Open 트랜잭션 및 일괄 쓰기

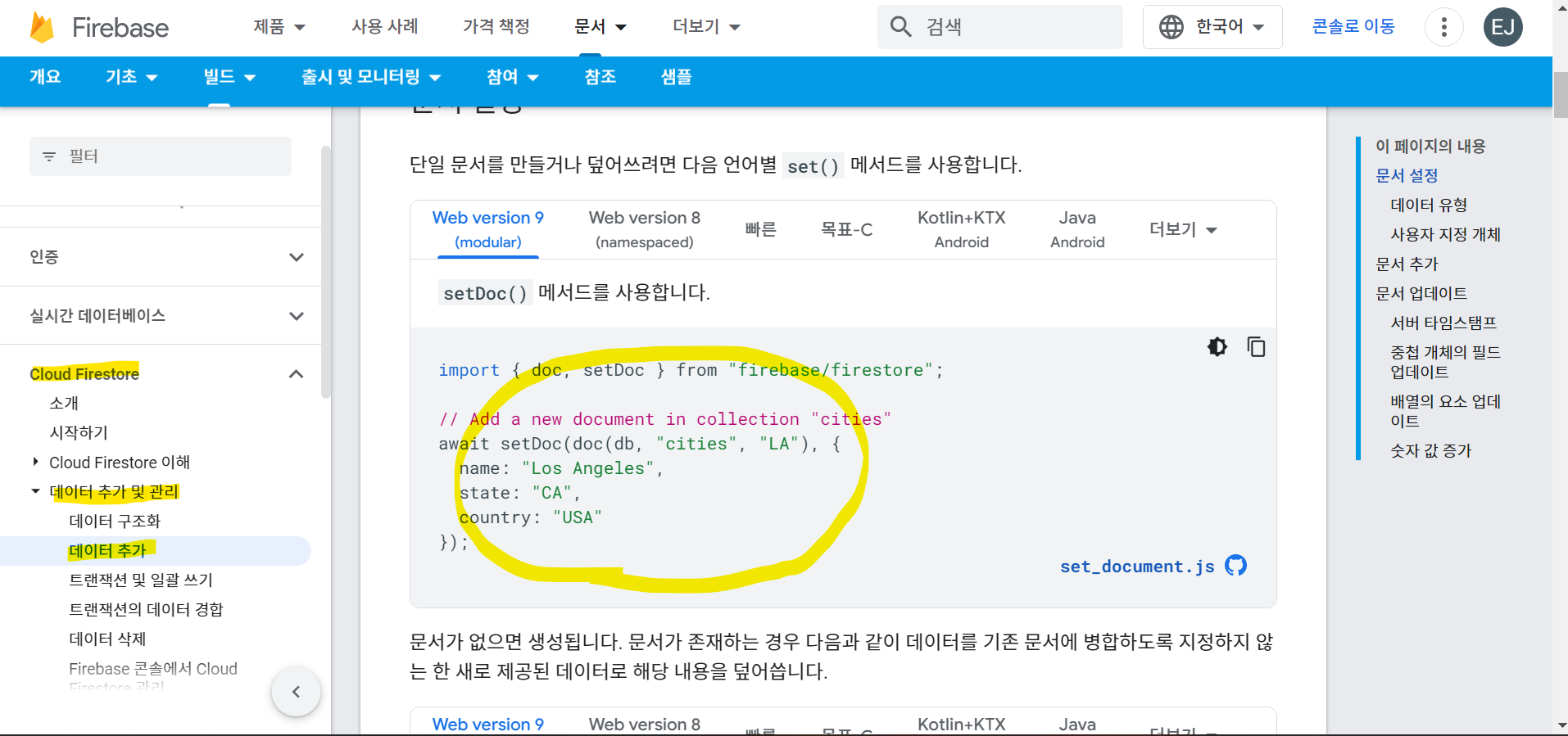[141, 580]
